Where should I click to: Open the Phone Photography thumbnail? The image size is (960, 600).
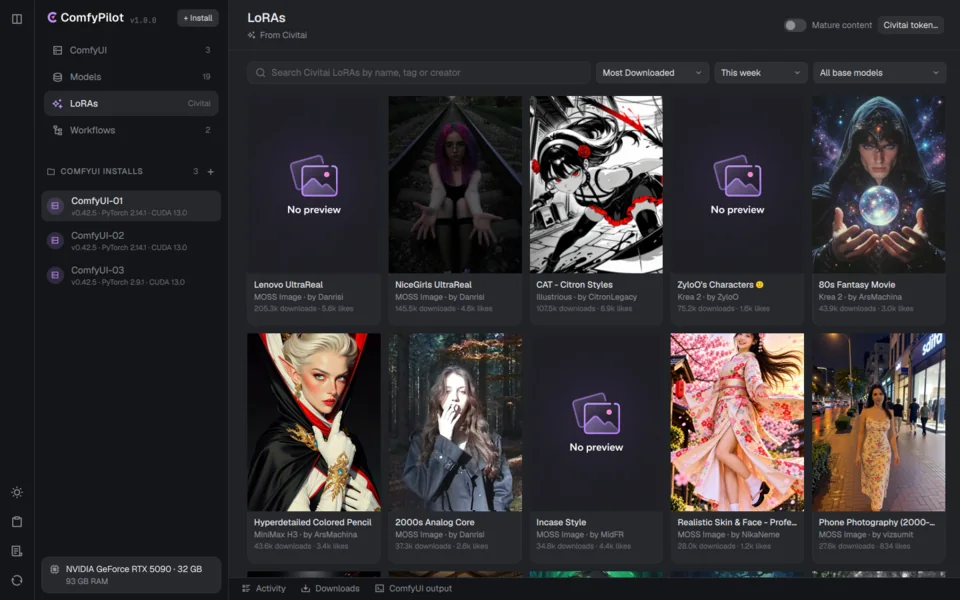(879, 422)
